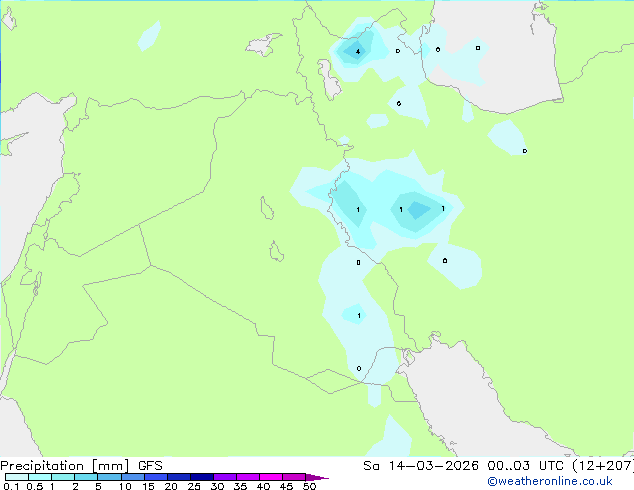Click the 'Precipitation [mm]' title text
Image resolution: width=634 pixels, height=490 pixels.
[x=64, y=466]
